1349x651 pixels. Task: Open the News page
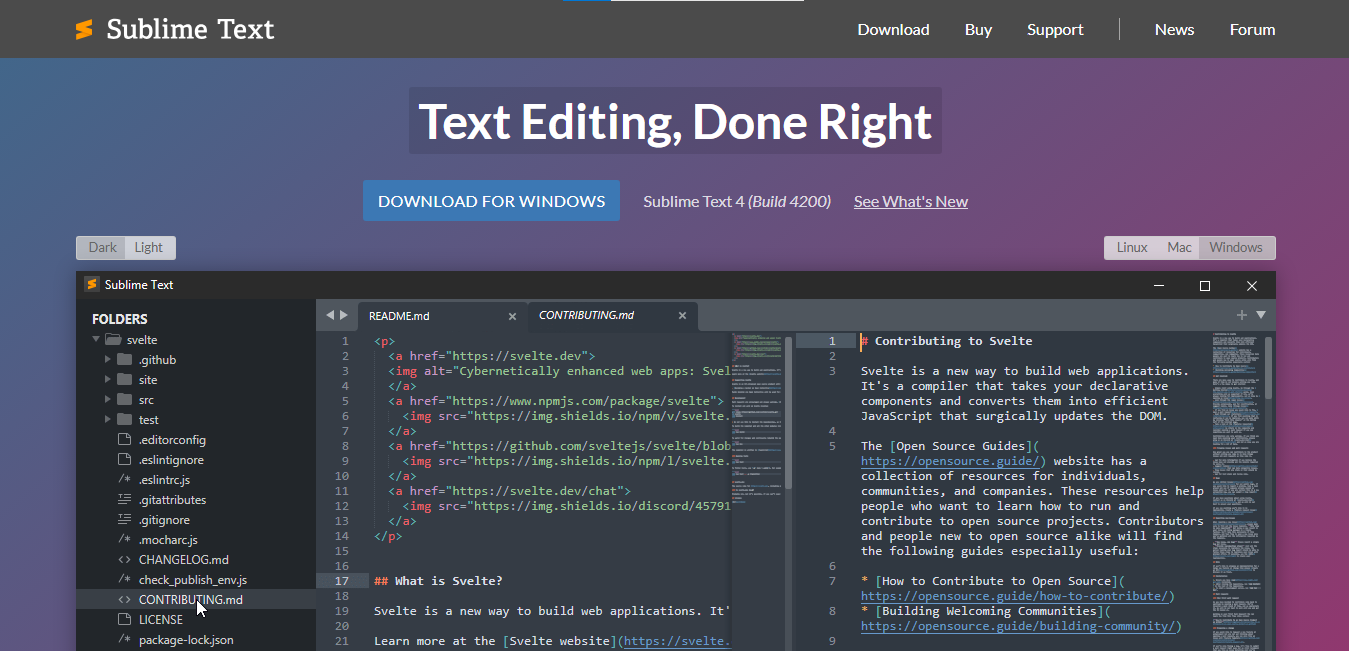pos(1174,30)
